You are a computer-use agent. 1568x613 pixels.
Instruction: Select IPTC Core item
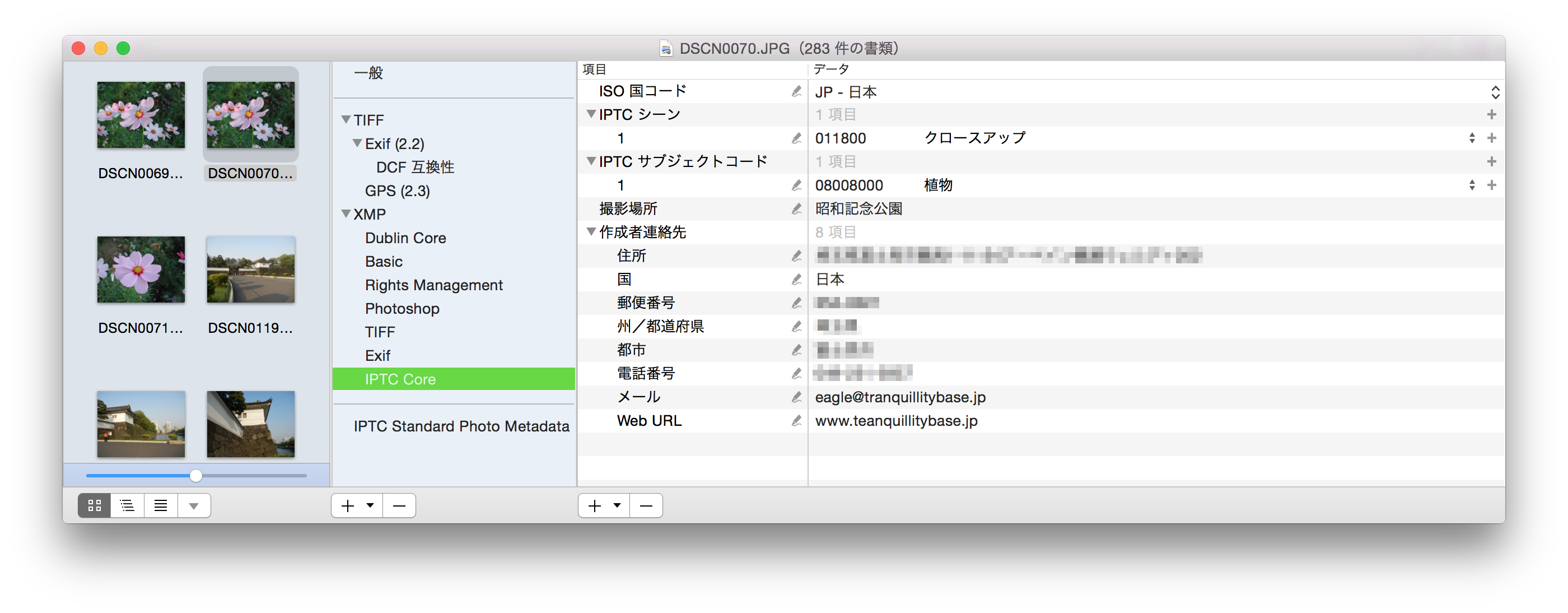(x=454, y=379)
